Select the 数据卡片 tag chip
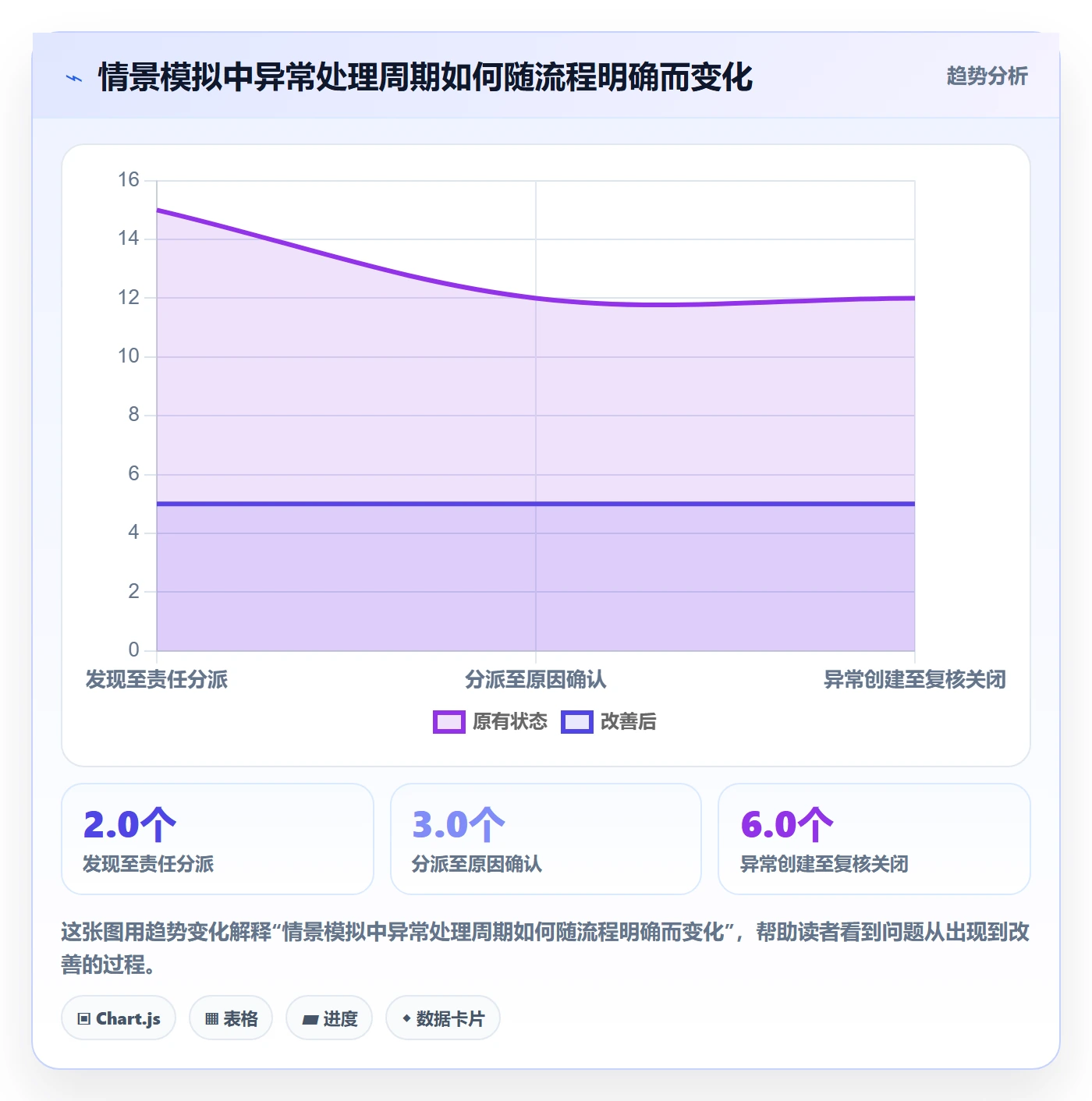Viewport: 1092px width, 1101px height. point(443,1018)
